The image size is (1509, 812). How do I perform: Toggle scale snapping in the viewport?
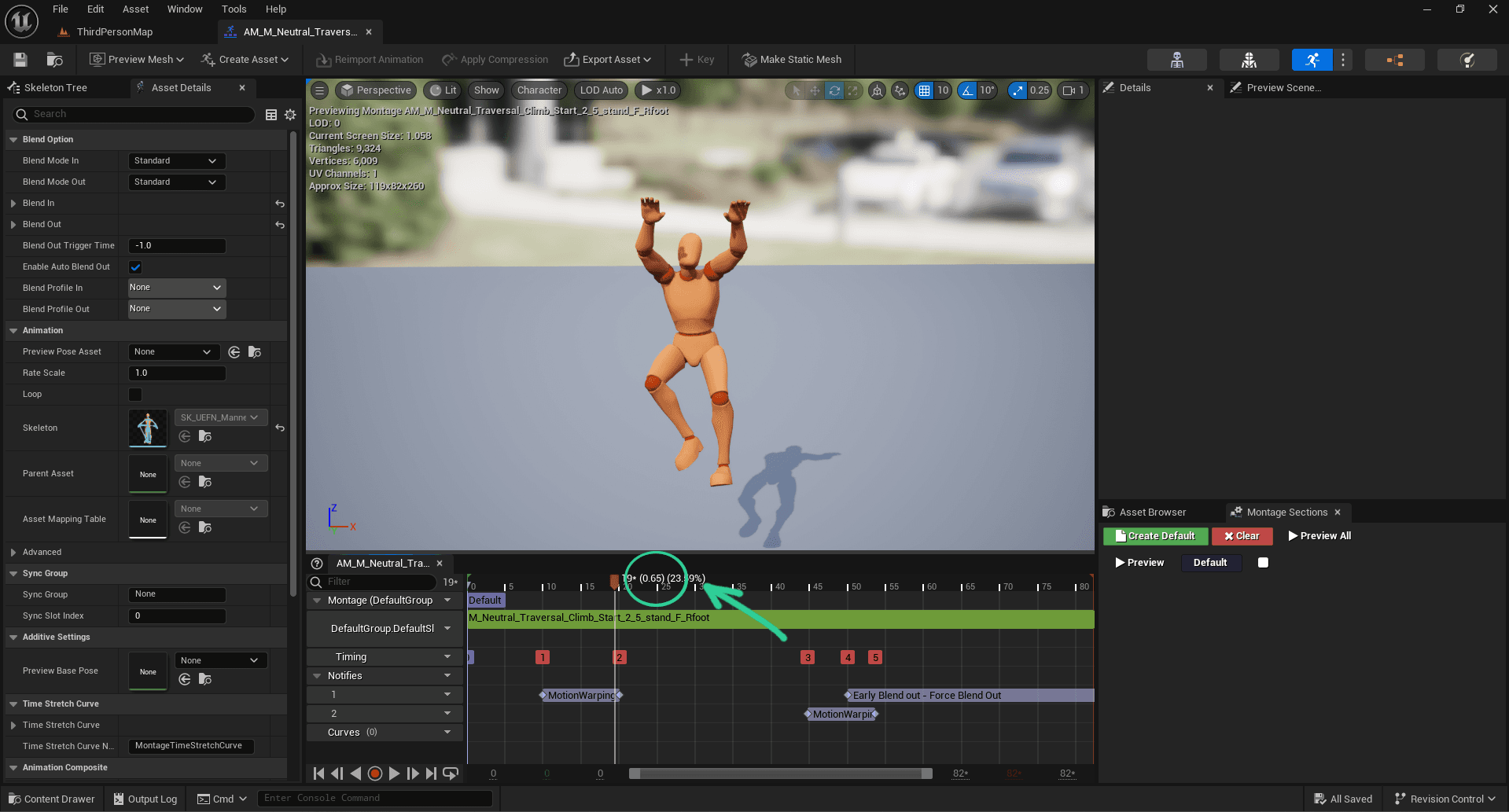coord(1018,90)
